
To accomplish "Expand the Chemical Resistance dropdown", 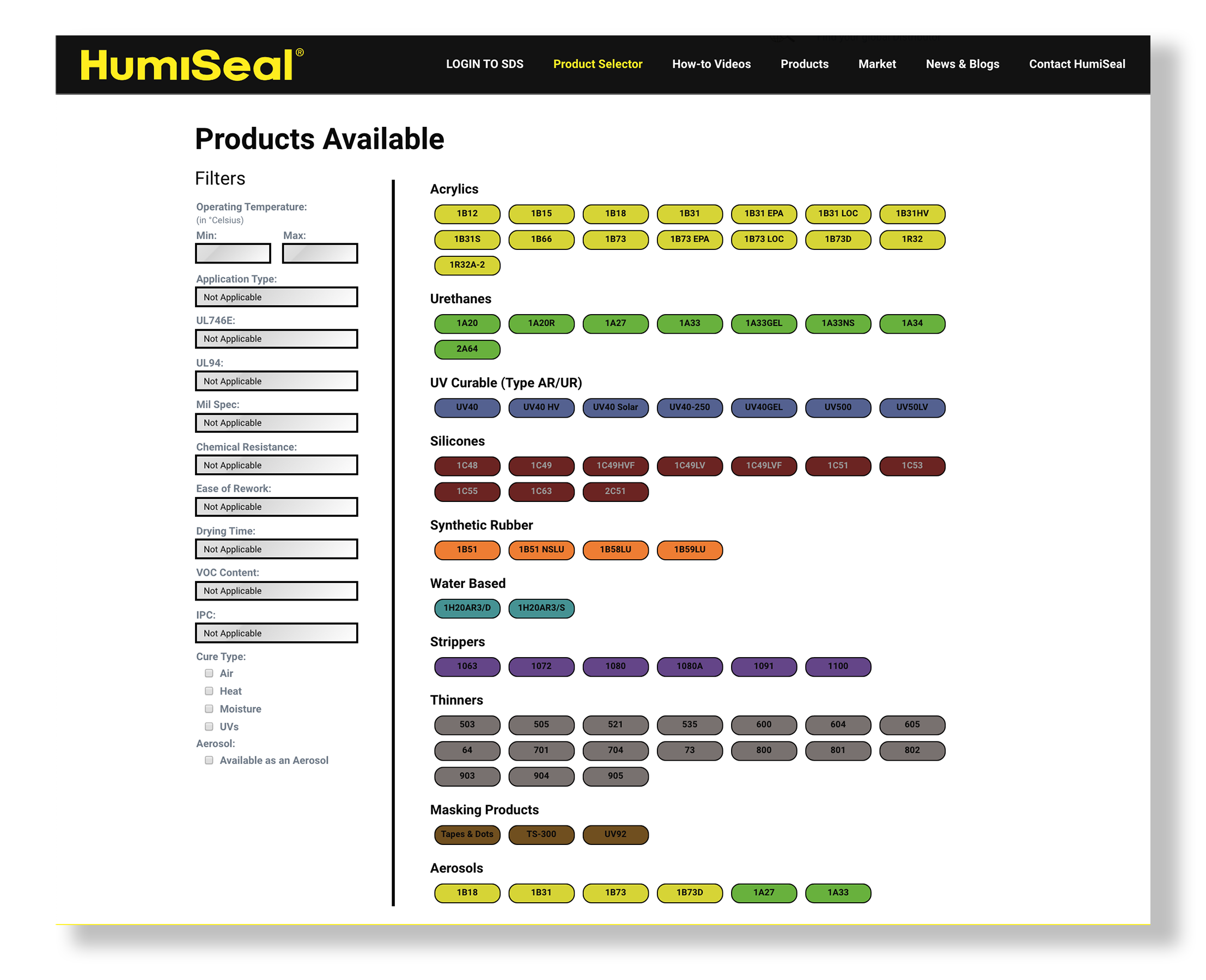I will tap(276, 465).
